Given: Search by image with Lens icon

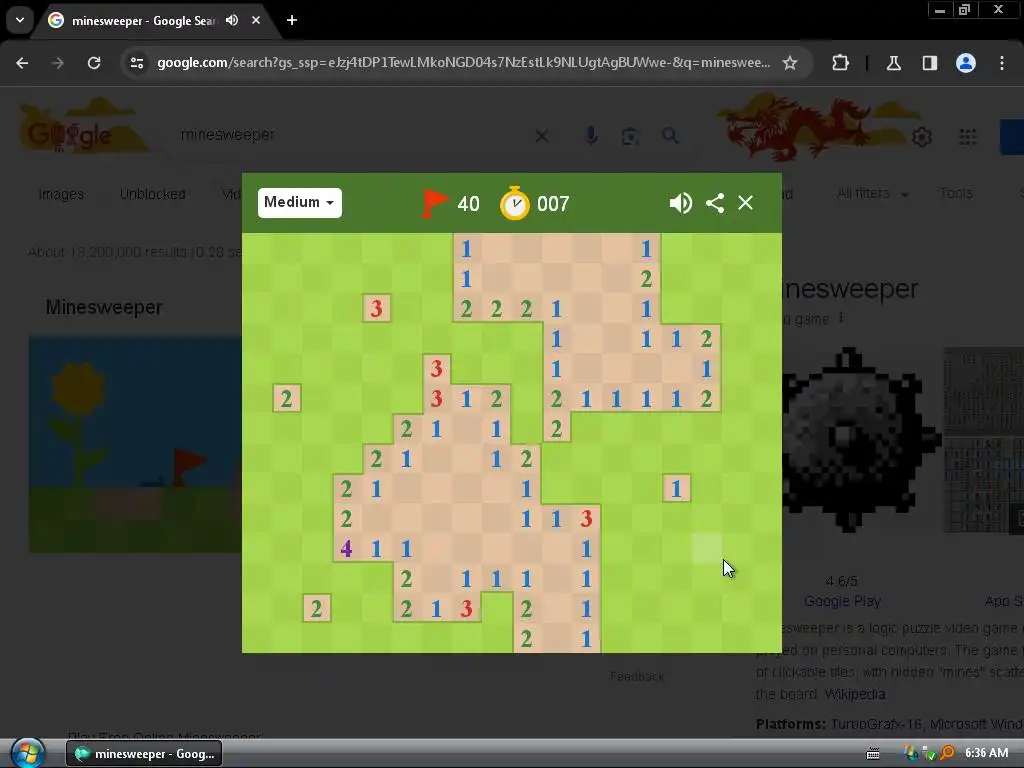Looking at the screenshot, I should point(630,136).
